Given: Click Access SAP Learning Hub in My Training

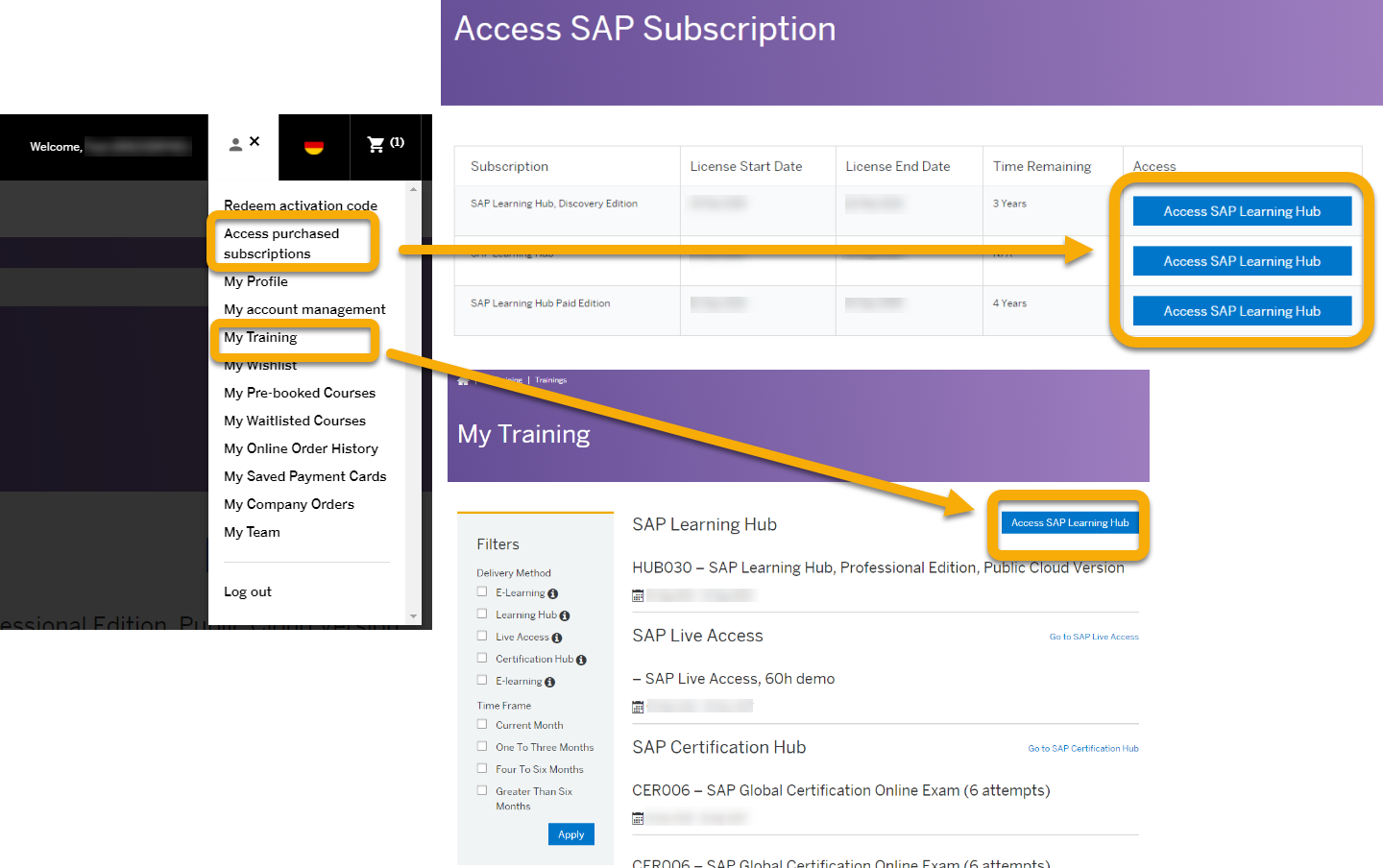Looking at the screenshot, I should [1070, 522].
